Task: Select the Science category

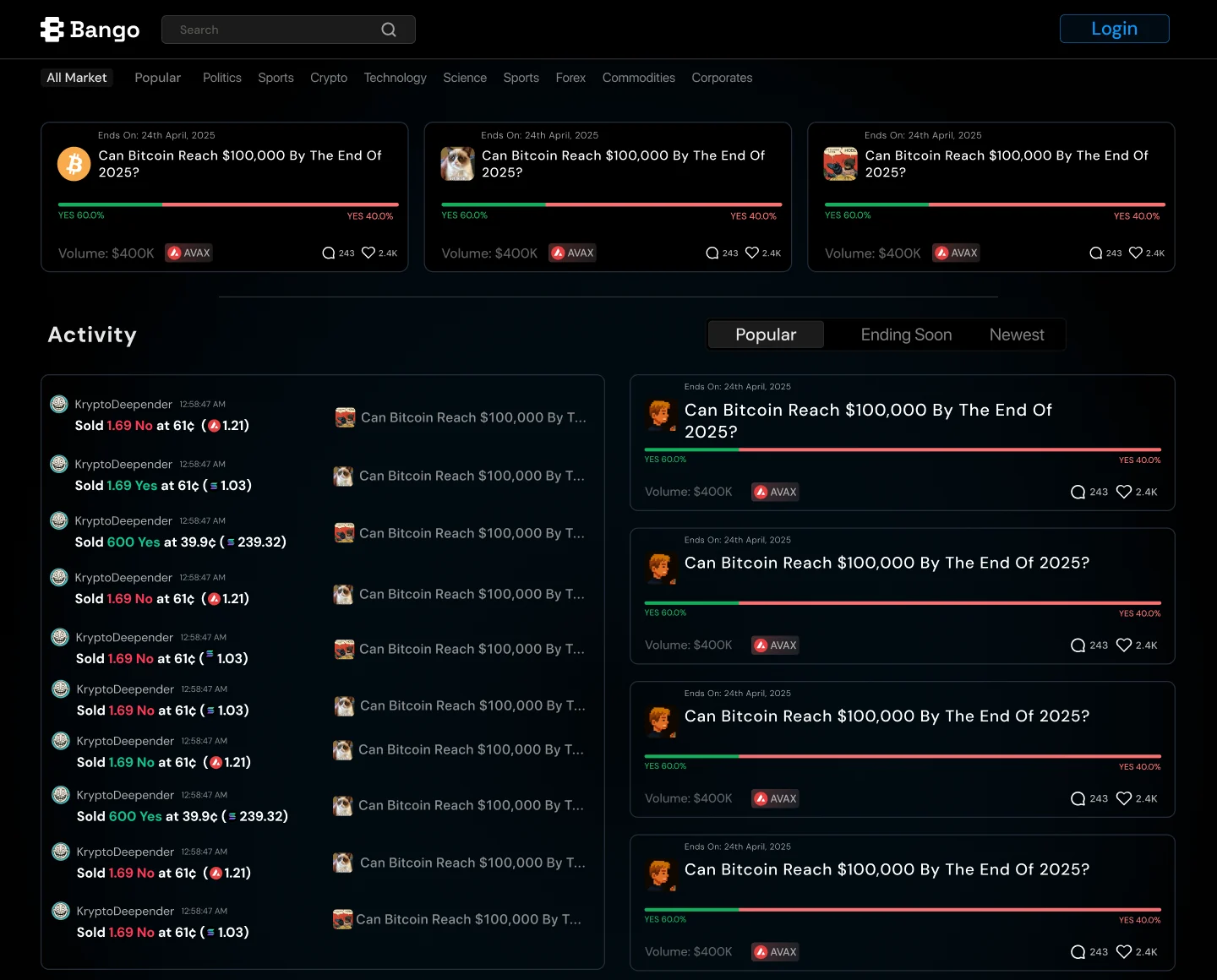Action: coord(465,78)
